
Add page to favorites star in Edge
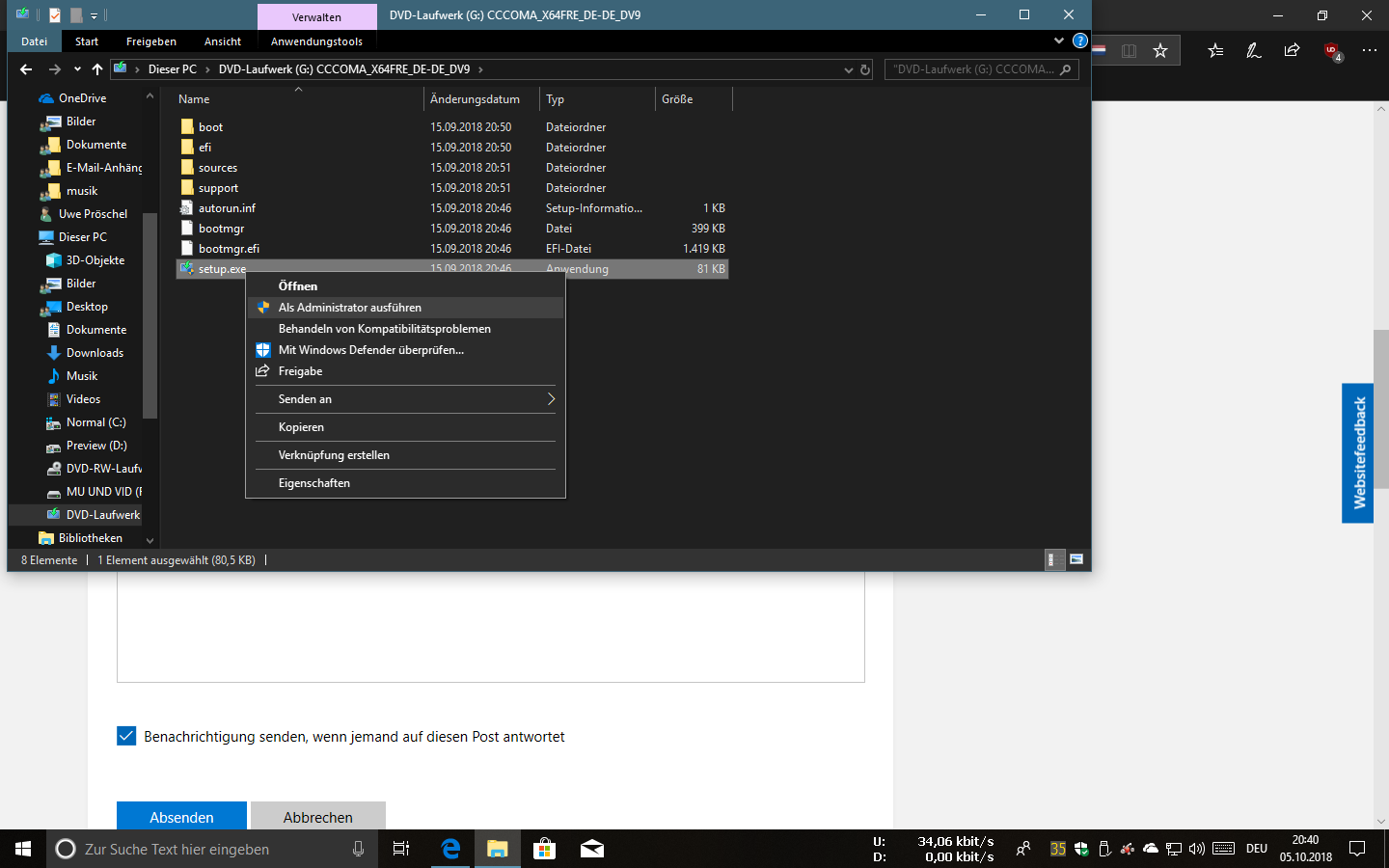tap(1160, 50)
